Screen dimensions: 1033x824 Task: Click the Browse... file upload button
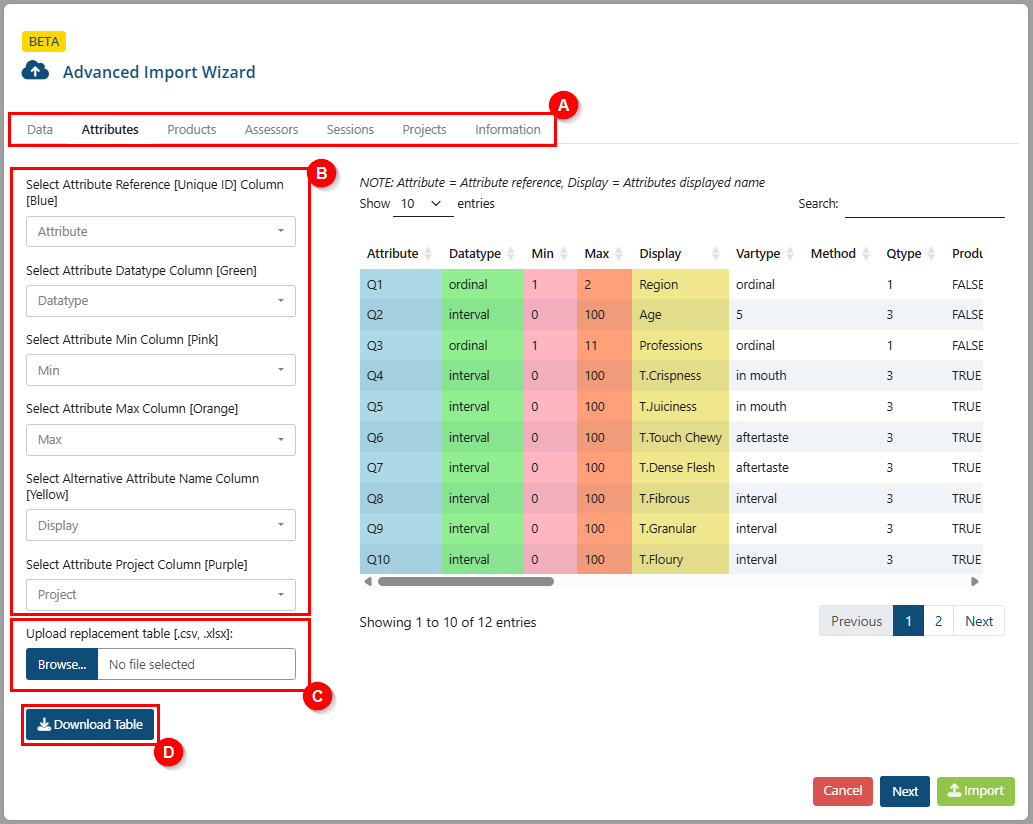(62, 665)
